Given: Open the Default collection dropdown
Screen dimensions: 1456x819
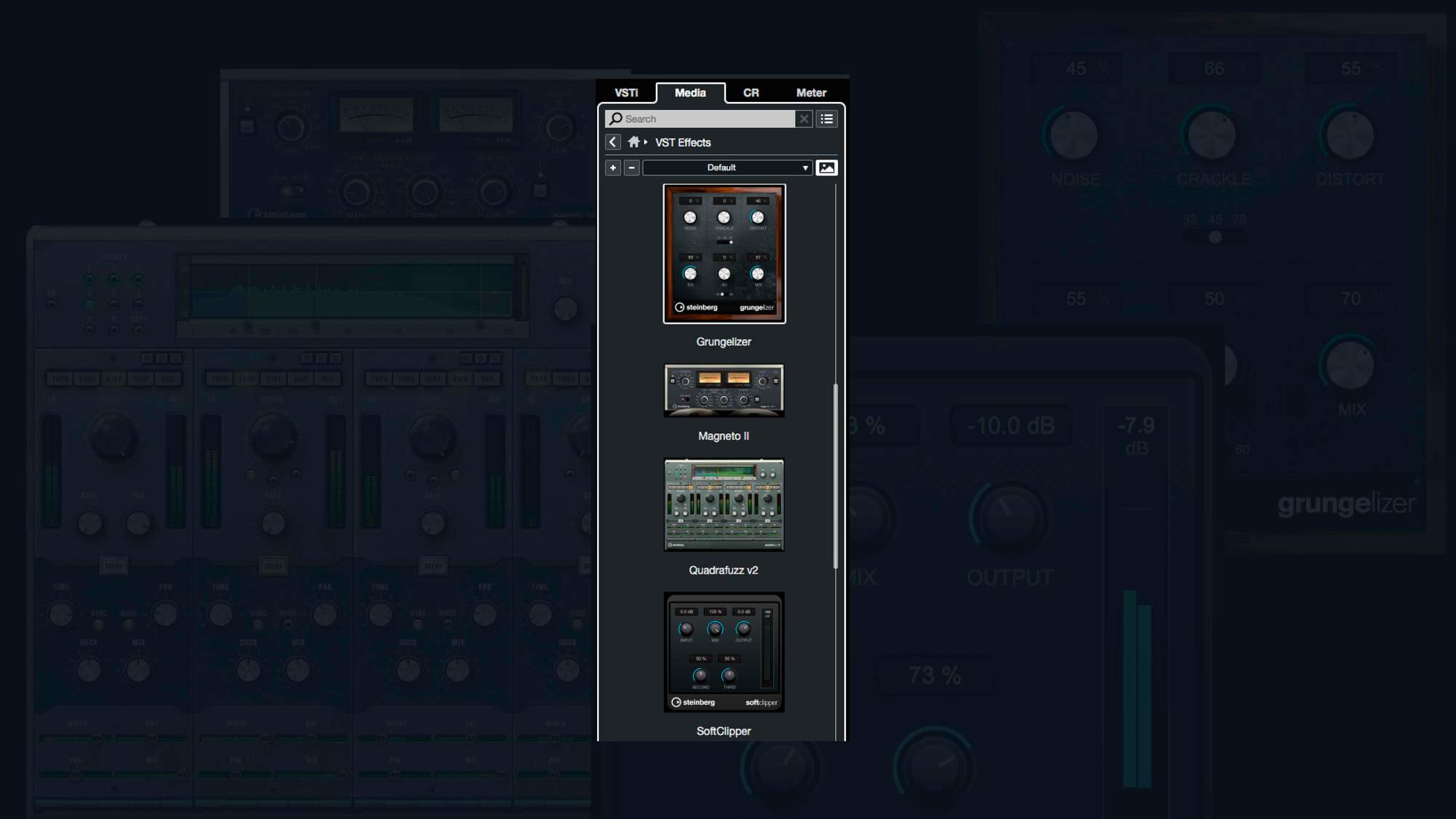Looking at the screenshot, I should point(727,167).
